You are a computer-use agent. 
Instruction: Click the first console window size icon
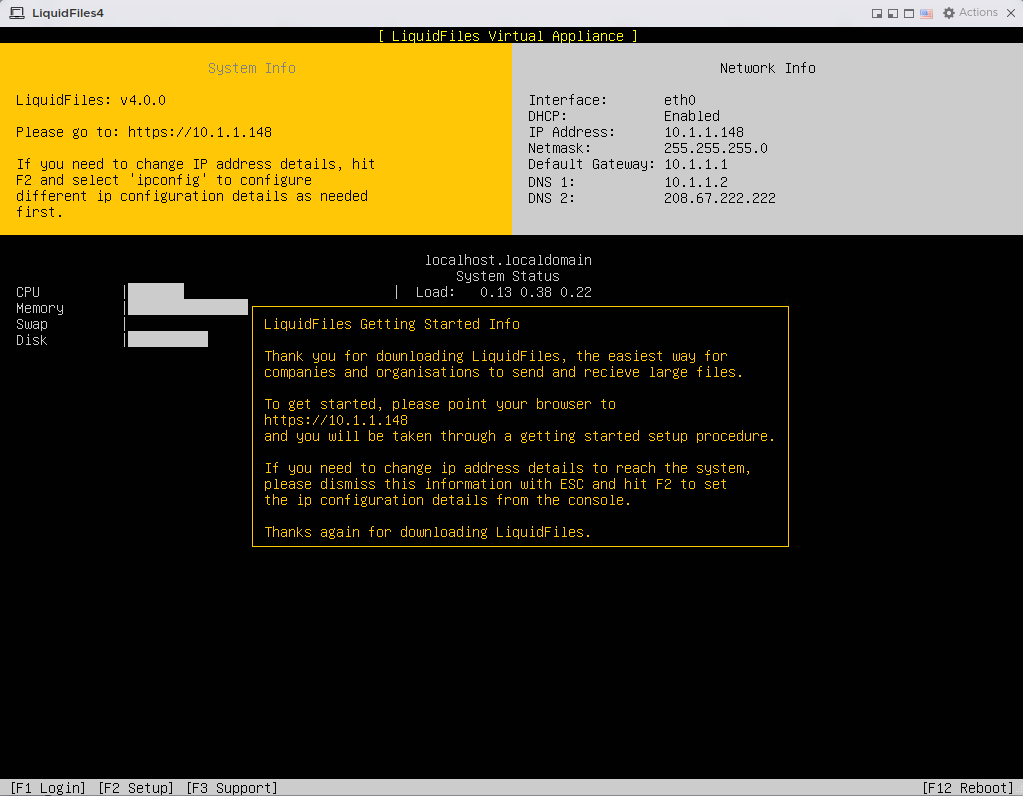click(877, 14)
